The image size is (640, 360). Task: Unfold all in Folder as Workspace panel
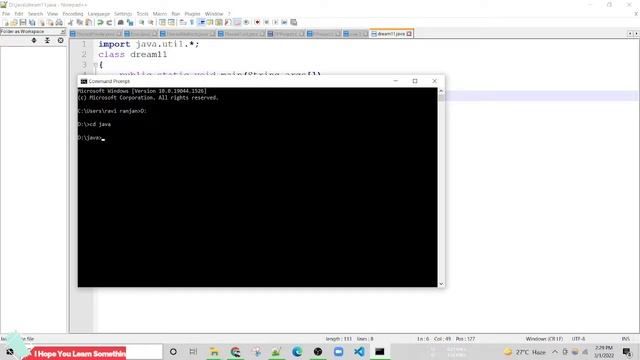(34, 40)
